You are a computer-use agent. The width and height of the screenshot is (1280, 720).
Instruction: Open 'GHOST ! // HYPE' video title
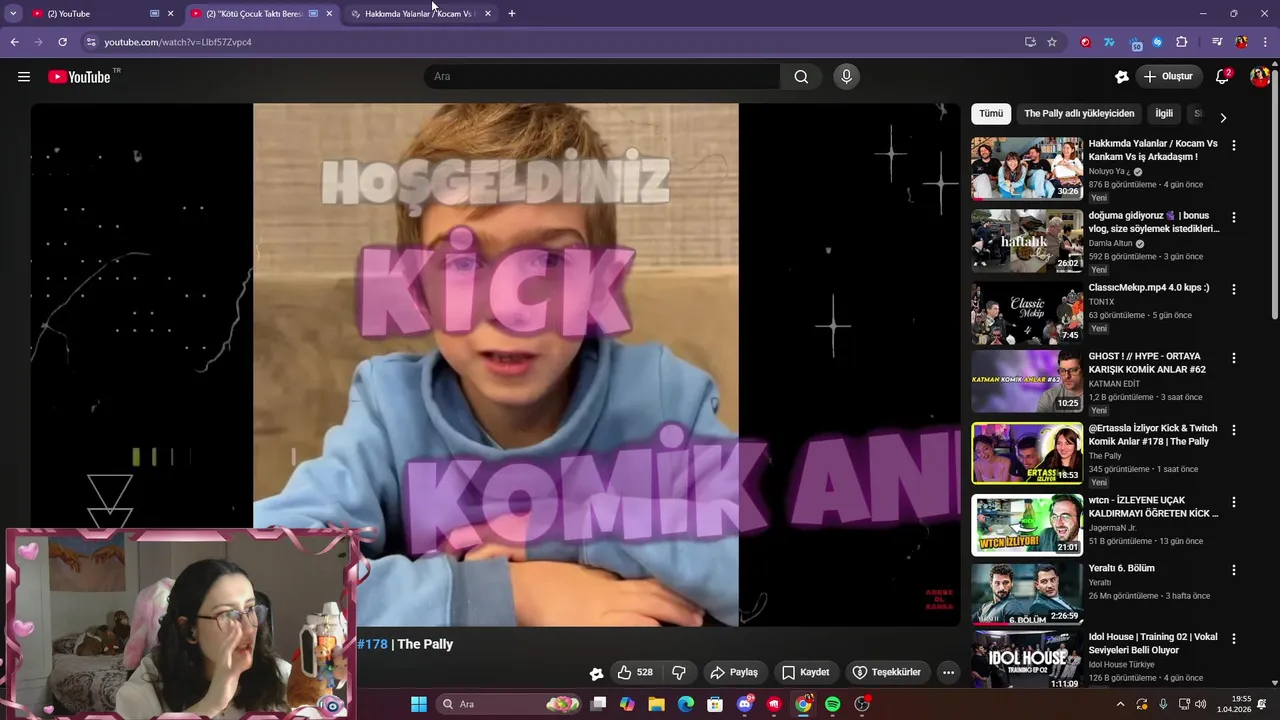click(x=1147, y=363)
